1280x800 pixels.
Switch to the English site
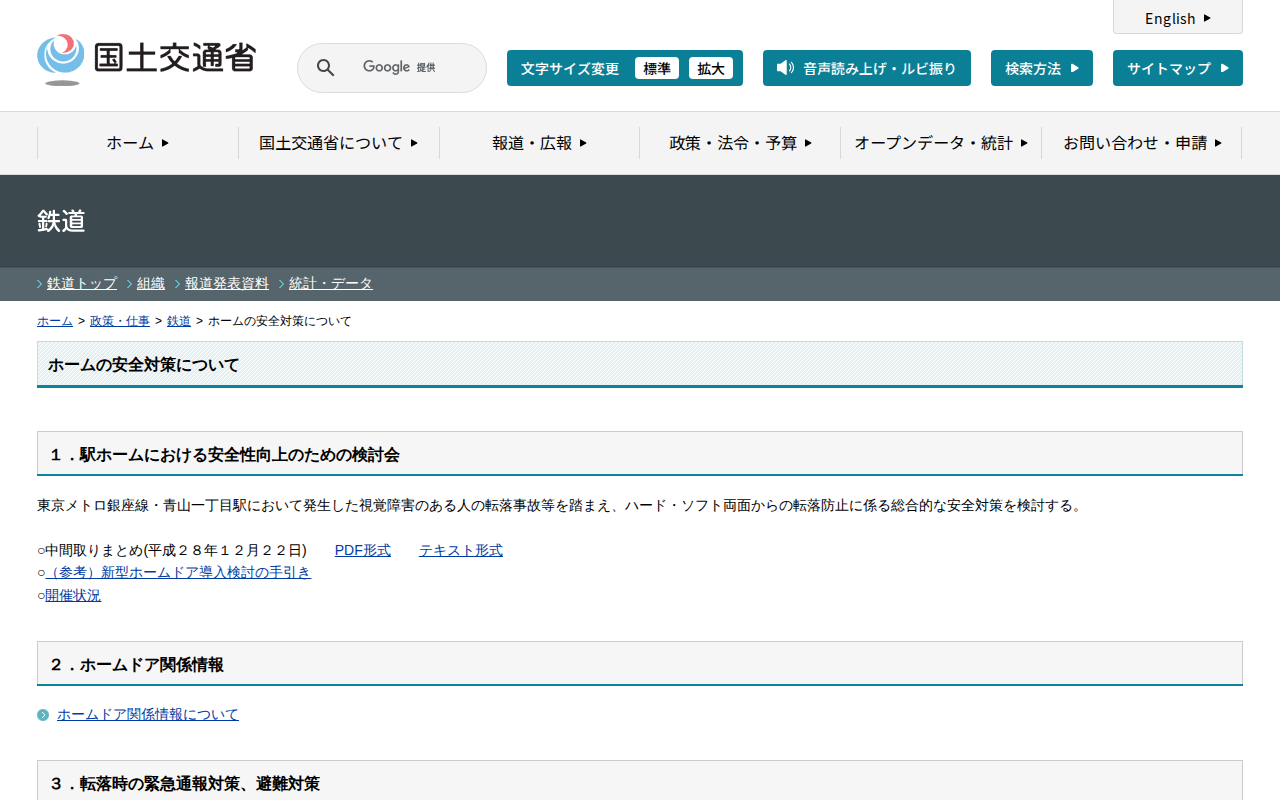(x=1177, y=18)
